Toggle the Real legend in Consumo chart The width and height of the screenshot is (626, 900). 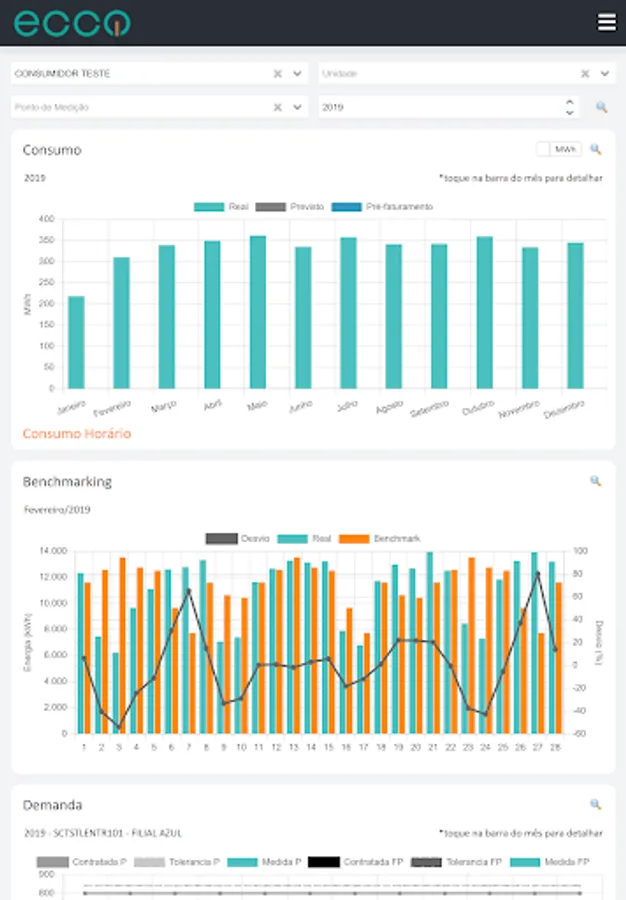221,207
